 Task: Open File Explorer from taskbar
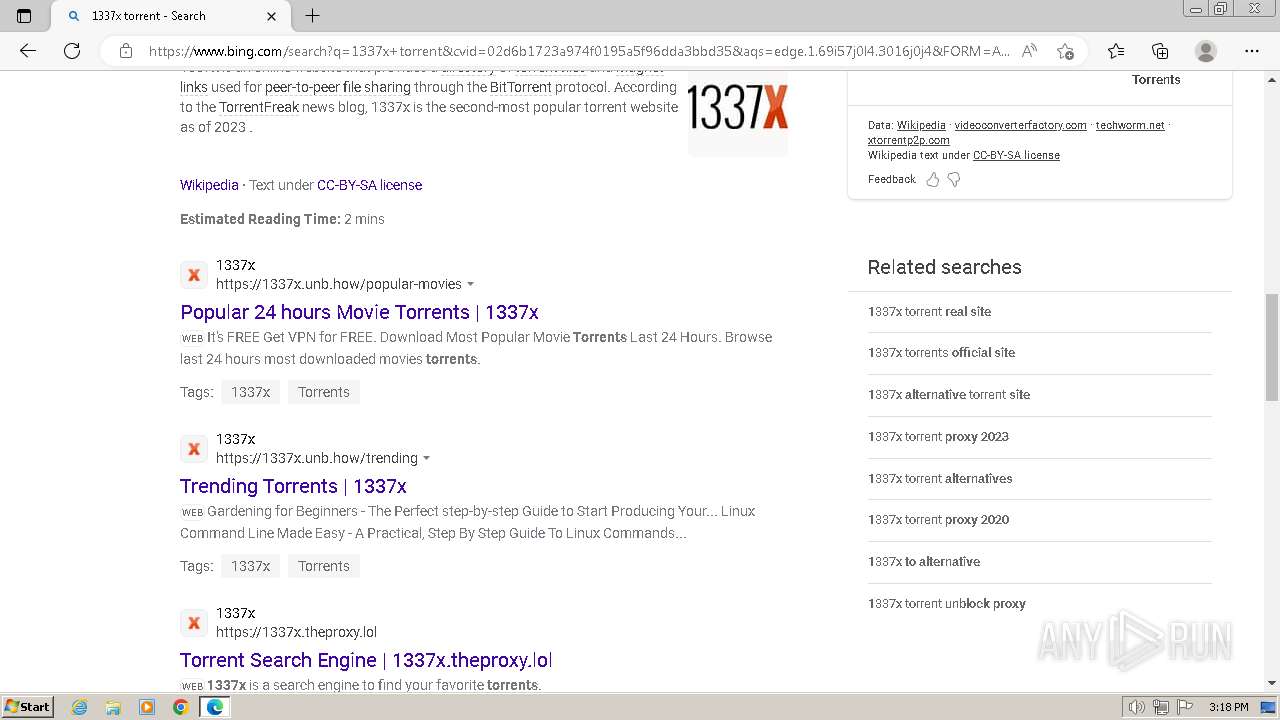pos(113,707)
